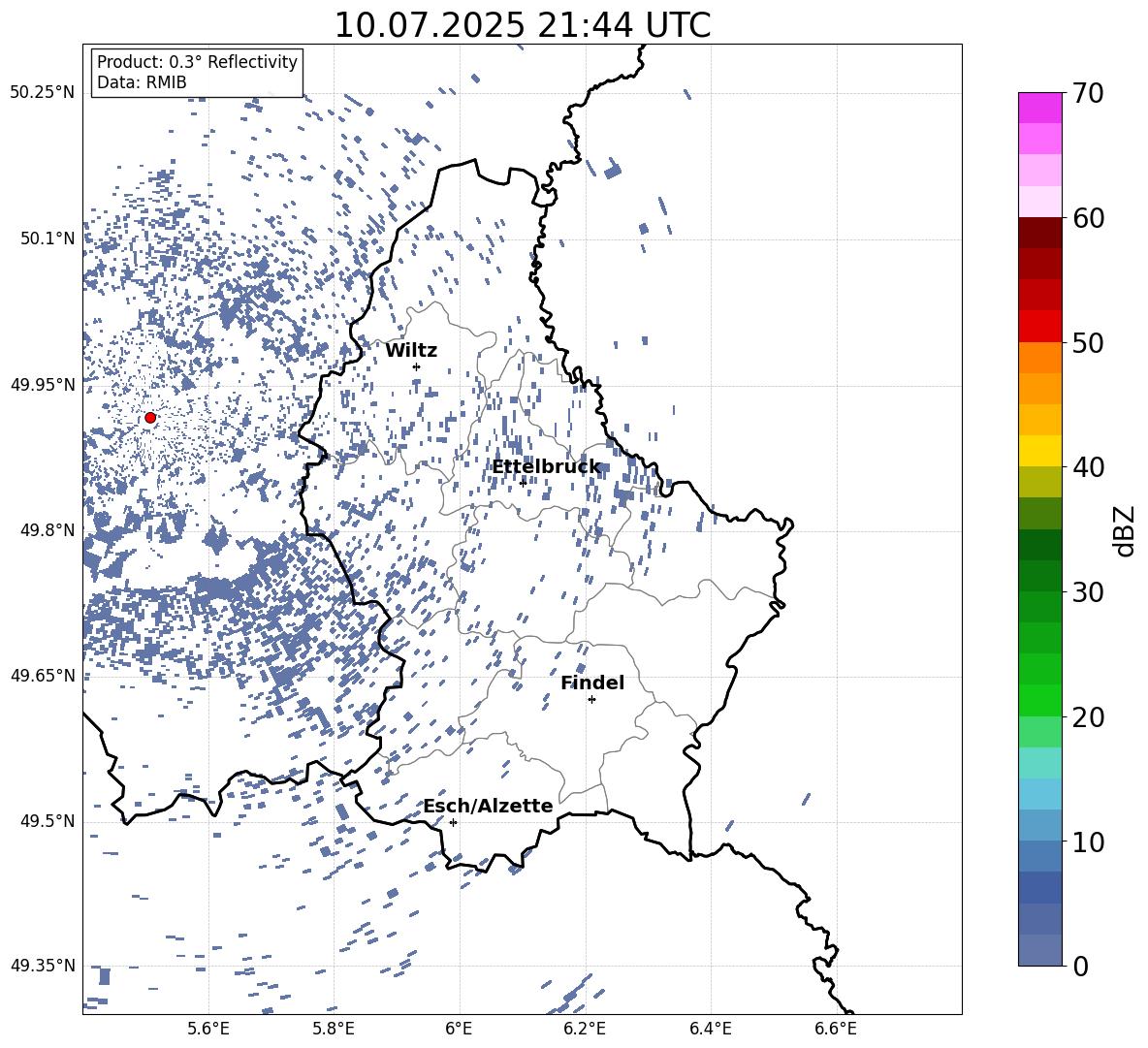Click the dBZ colorbar label
The height and width of the screenshot is (1048, 1148).
1124,530
